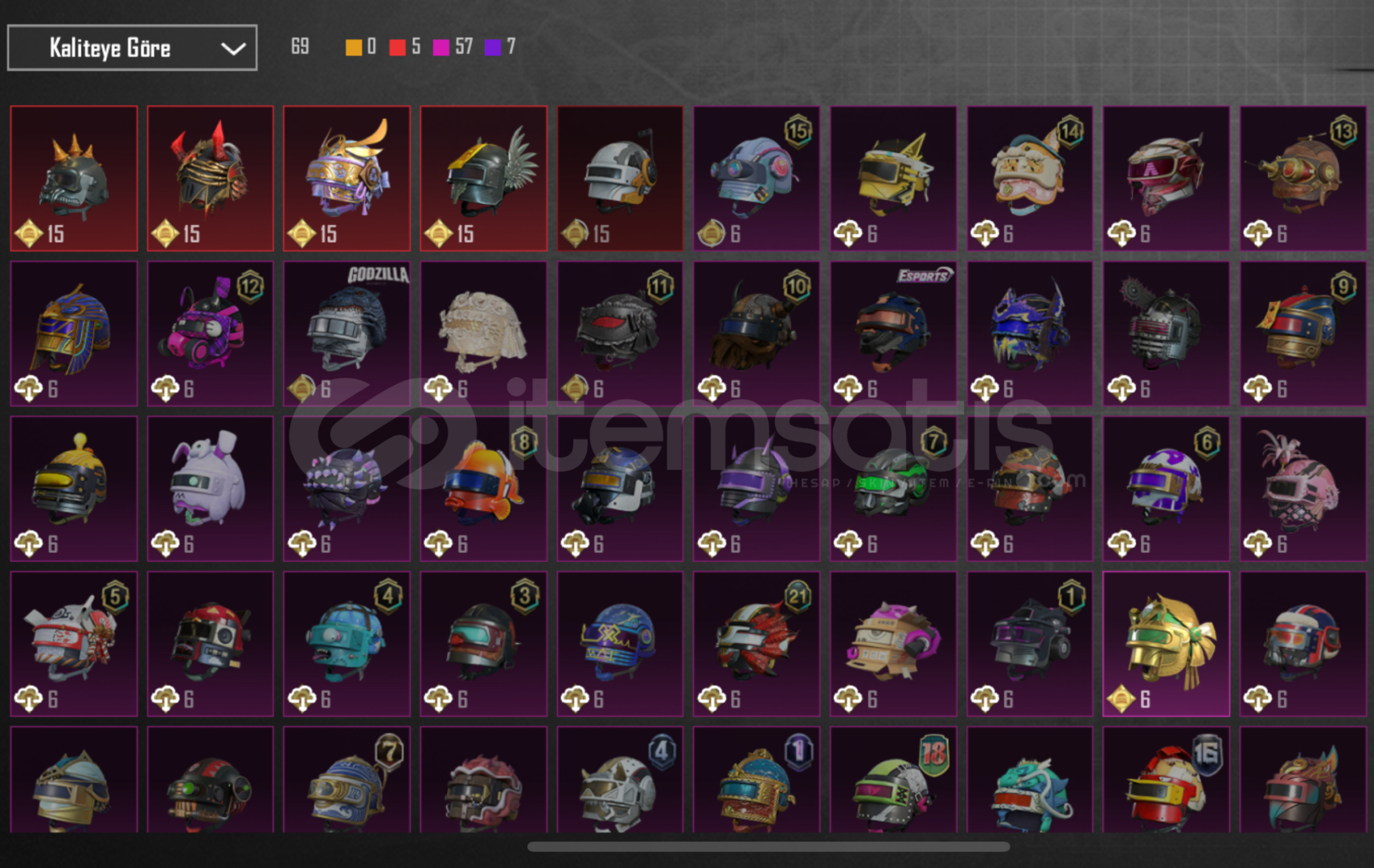Select the white bunny helmet
This screenshot has height=868, width=1374.
[x=210, y=489]
